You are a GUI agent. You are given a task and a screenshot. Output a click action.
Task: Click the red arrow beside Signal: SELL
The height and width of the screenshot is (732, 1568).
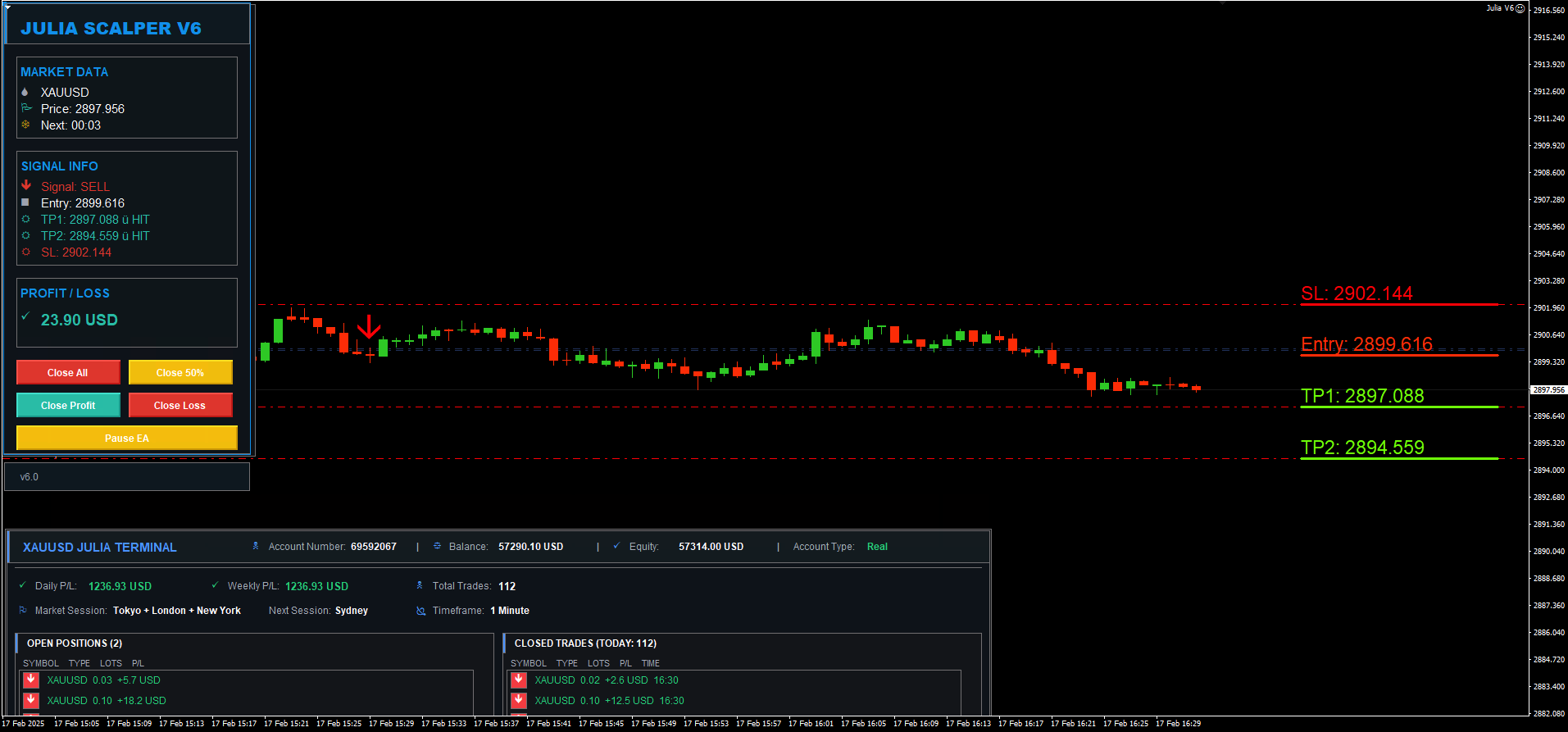[x=26, y=185]
